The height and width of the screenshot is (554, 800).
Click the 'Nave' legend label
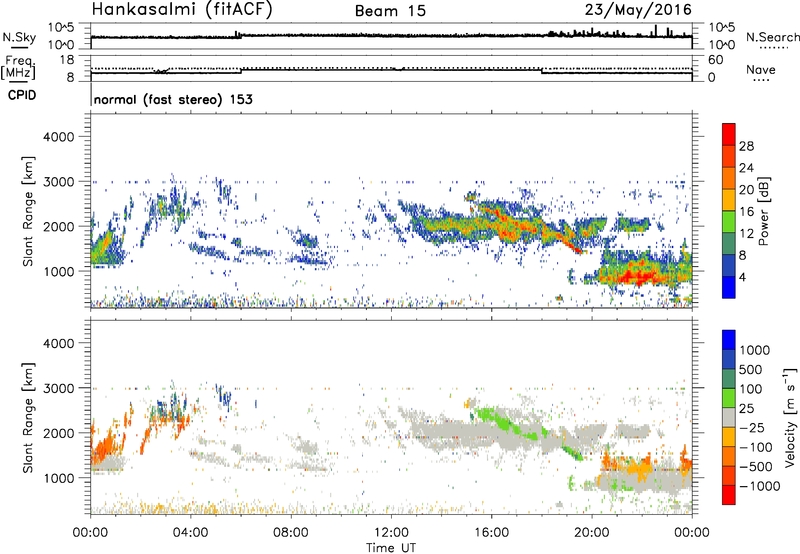pyautogui.click(x=761, y=70)
